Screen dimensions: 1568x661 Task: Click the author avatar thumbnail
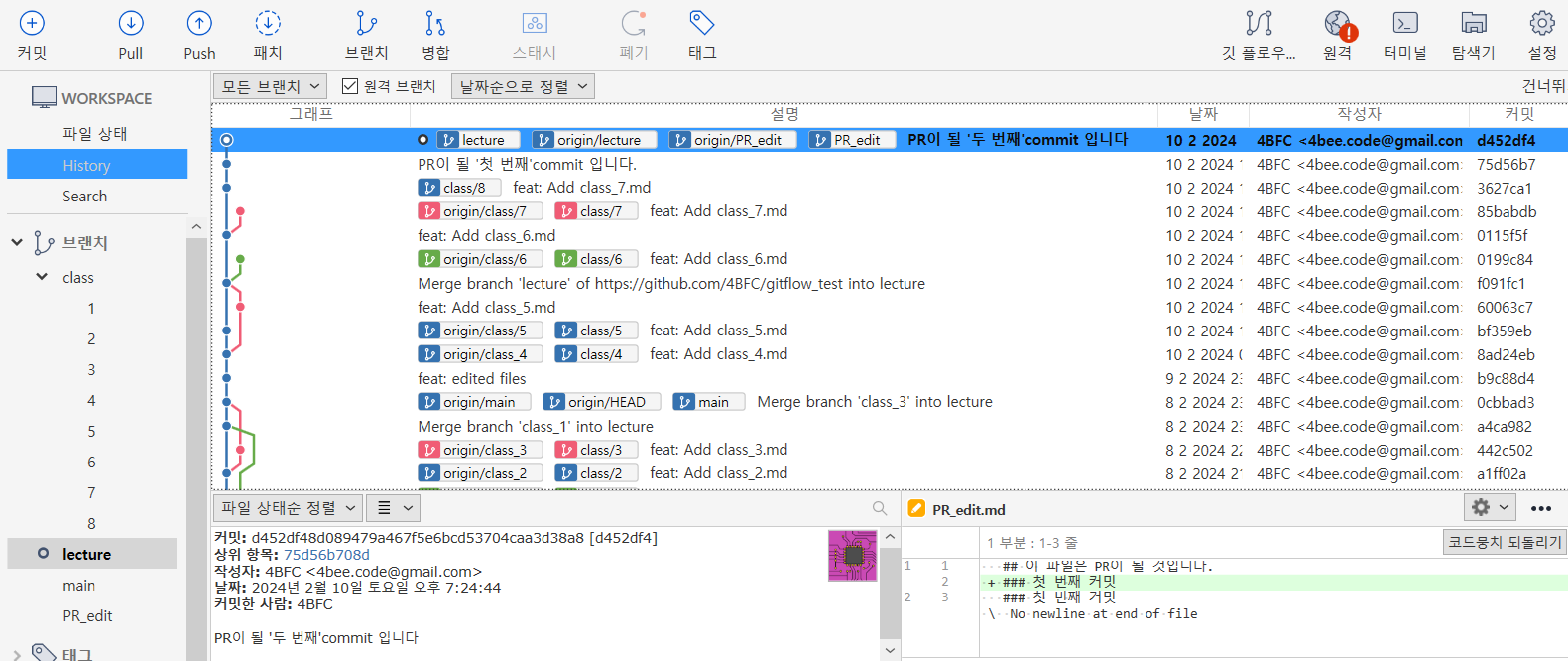(x=853, y=556)
